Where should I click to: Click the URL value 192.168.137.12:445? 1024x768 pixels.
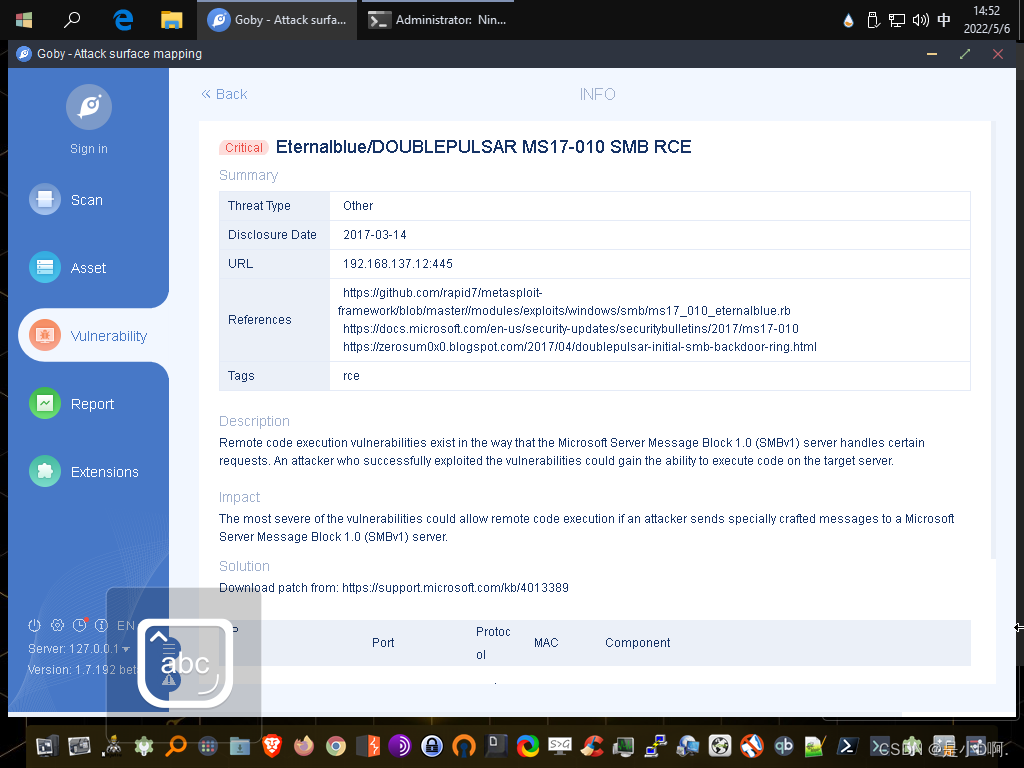(x=398, y=264)
